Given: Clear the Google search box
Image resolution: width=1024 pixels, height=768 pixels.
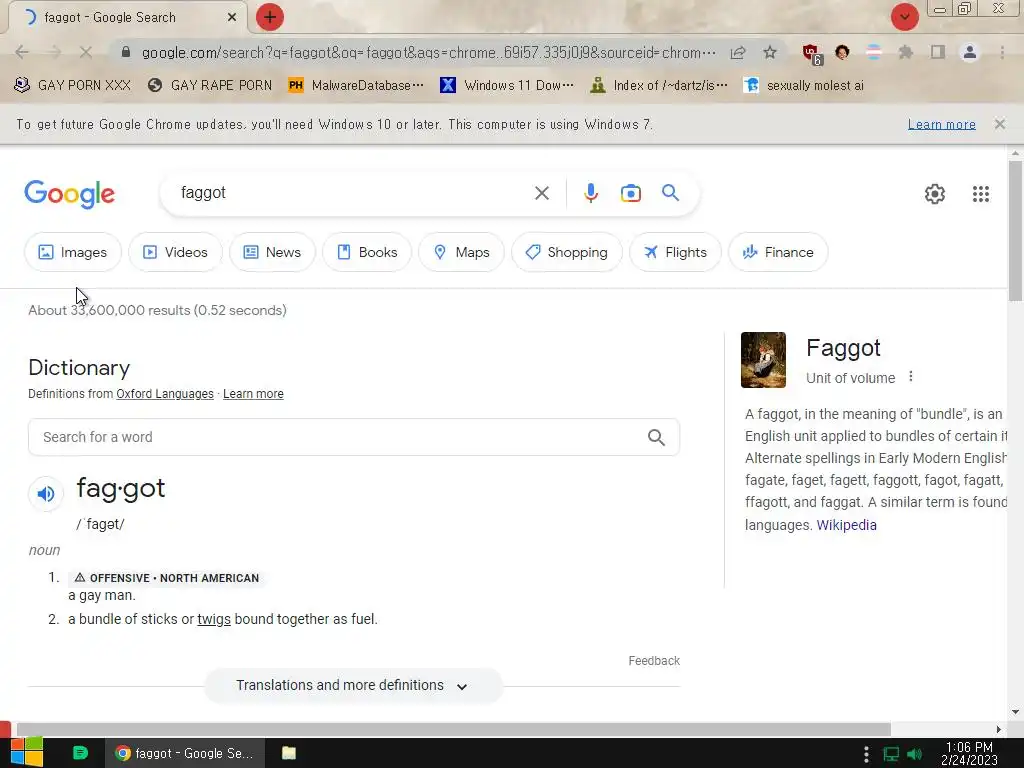Looking at the screenshot, I should pos(541,193).
